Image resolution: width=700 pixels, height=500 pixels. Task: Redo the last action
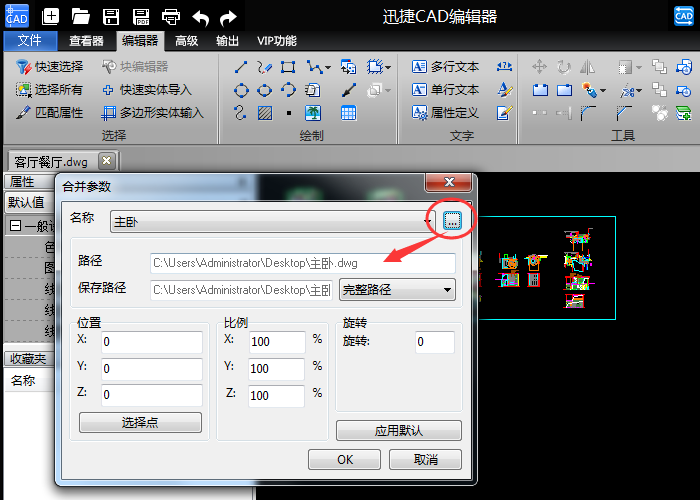[x=229, y=18]
